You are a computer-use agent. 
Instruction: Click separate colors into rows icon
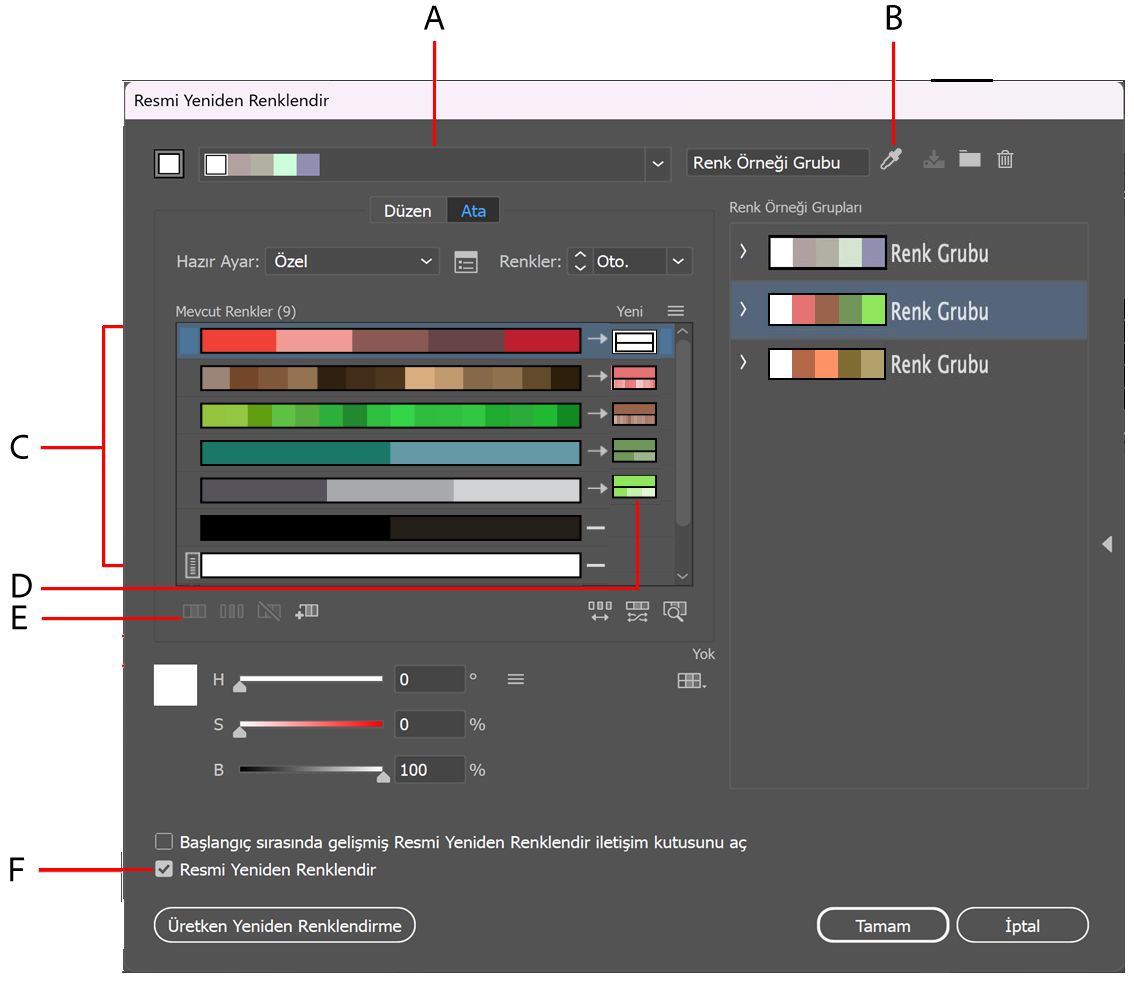(x=231, y=612)
